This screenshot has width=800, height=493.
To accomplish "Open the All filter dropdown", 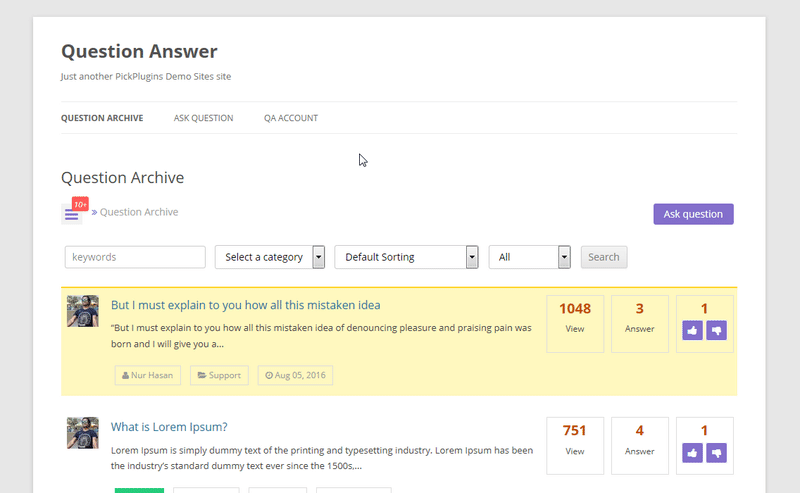I will point(530,257).
